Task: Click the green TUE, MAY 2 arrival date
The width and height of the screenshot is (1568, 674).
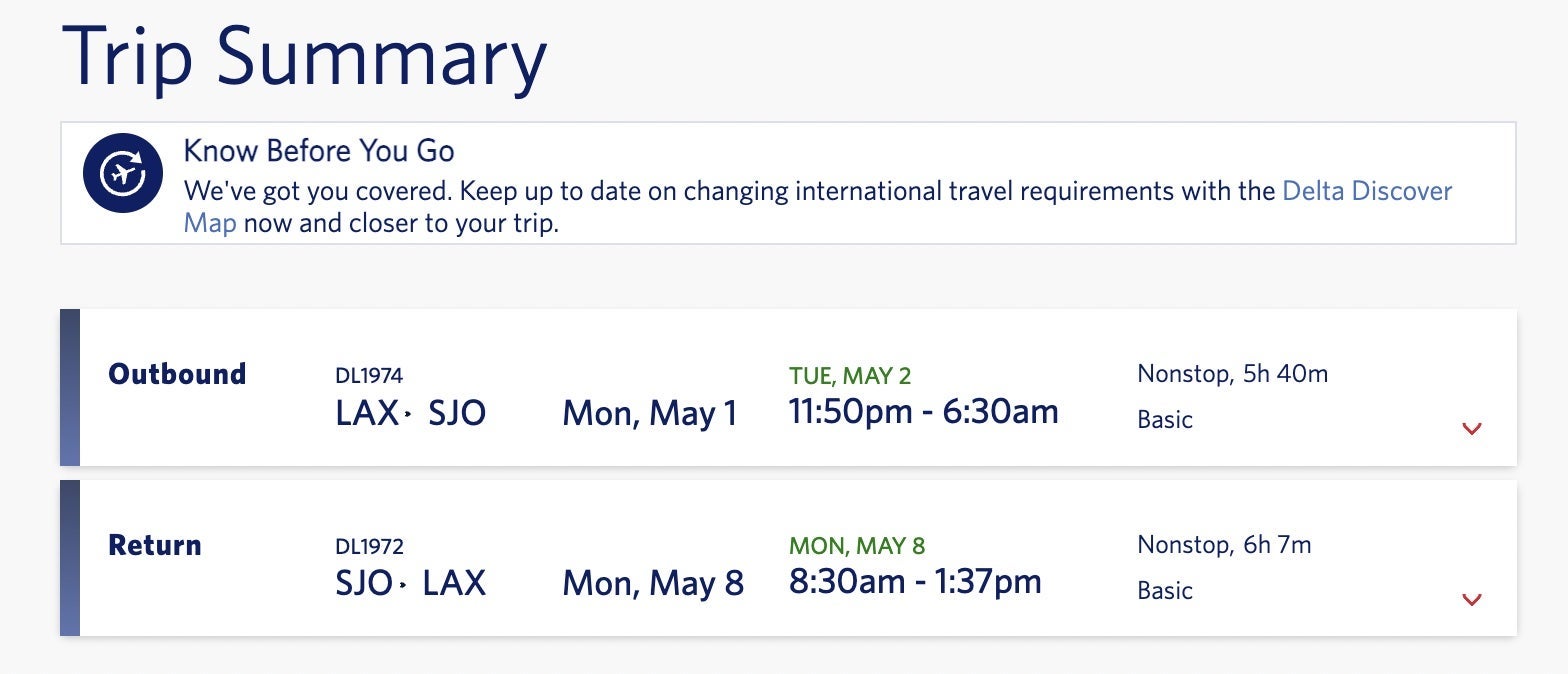Action: (850, 376)
